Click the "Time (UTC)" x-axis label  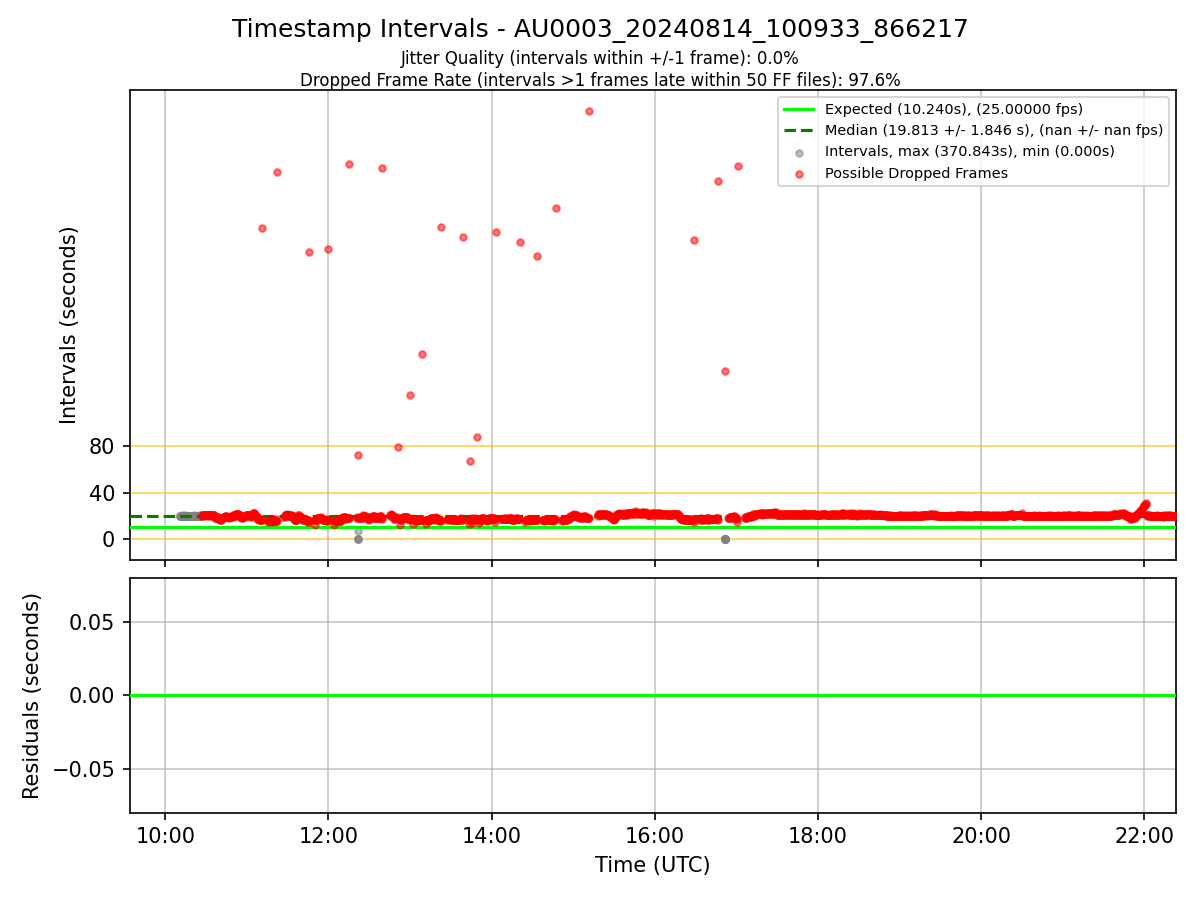coord(652,865)
